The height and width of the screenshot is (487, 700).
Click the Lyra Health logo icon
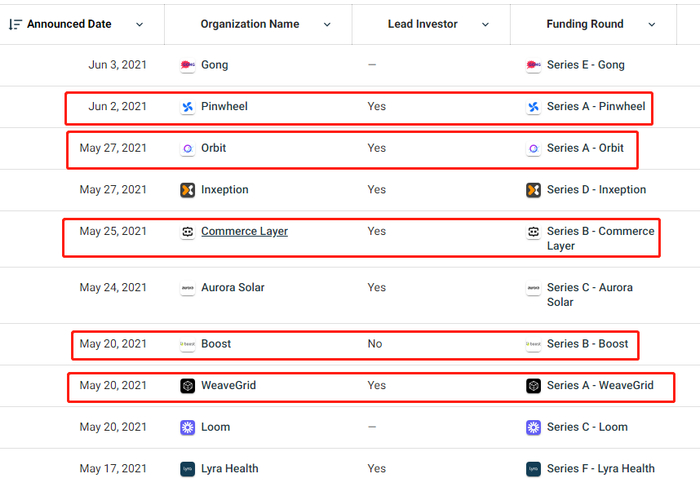tap(187, 469)
